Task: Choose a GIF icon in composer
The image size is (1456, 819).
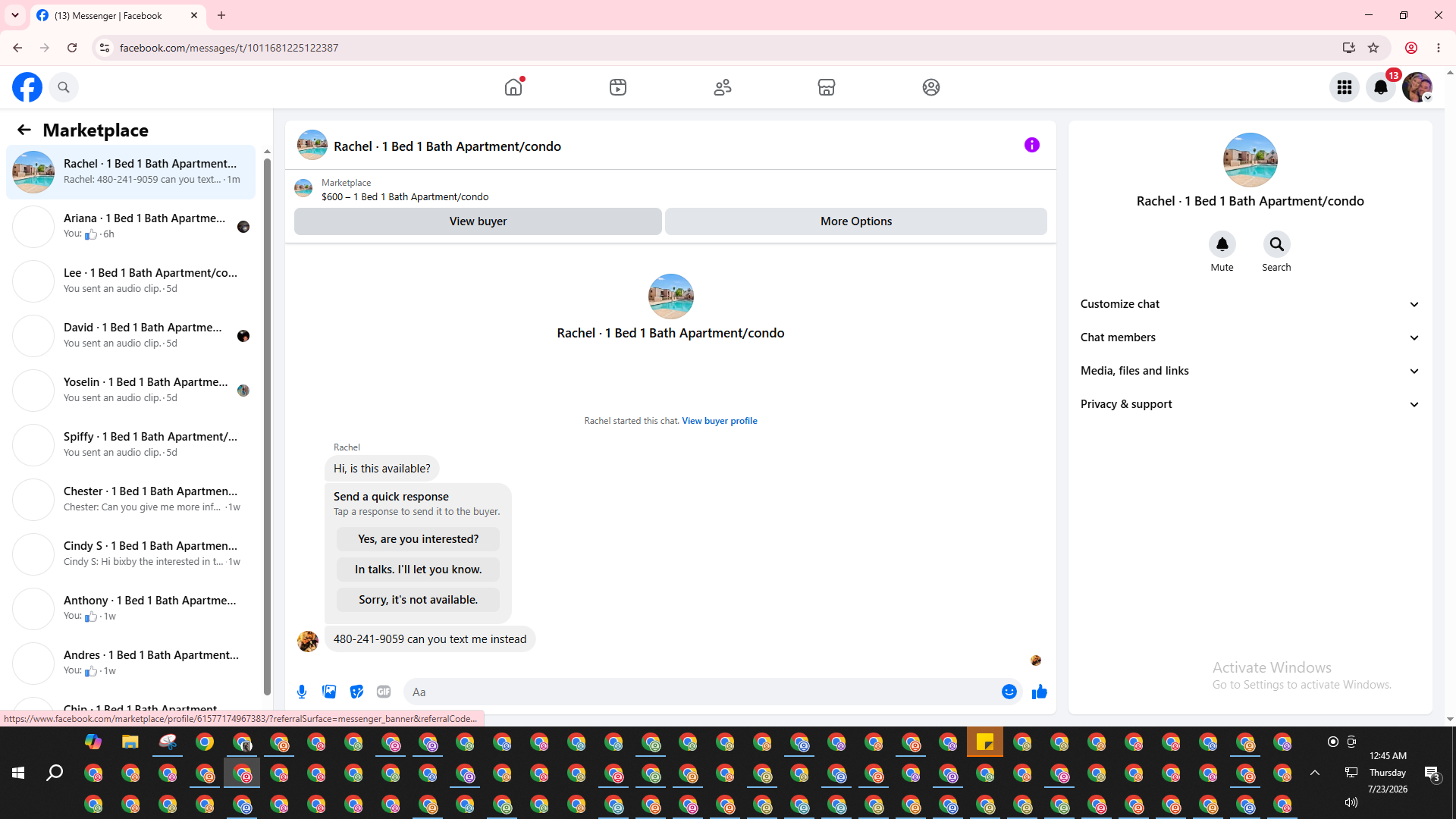Action: coord(384,692)
